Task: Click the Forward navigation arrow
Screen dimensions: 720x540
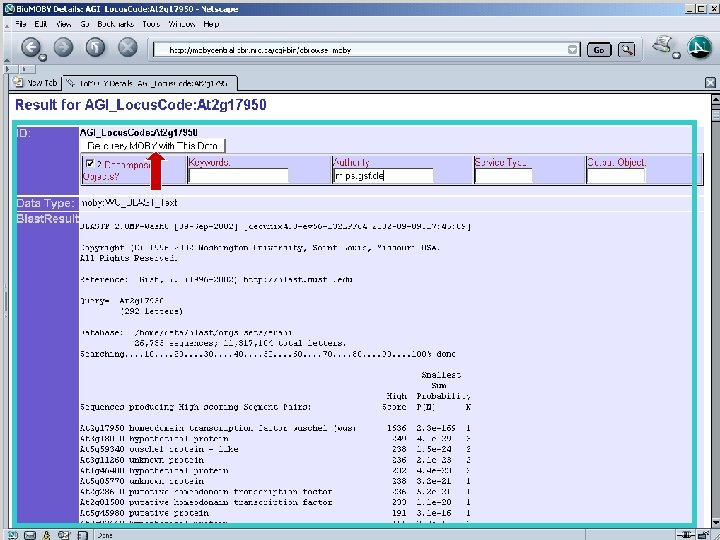Action: click(63, 47)
